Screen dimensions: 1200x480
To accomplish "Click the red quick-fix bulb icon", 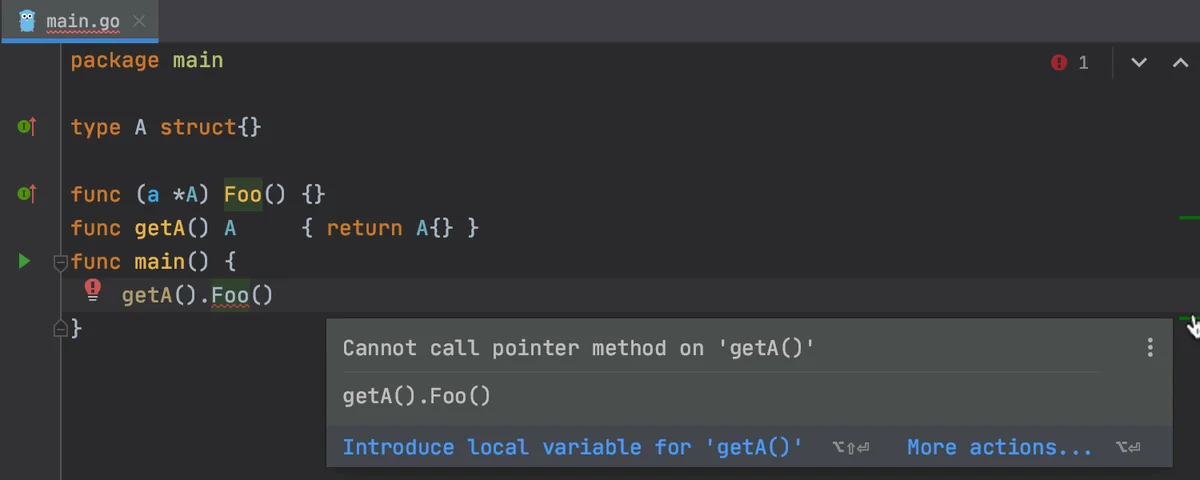I will [93, 291].
